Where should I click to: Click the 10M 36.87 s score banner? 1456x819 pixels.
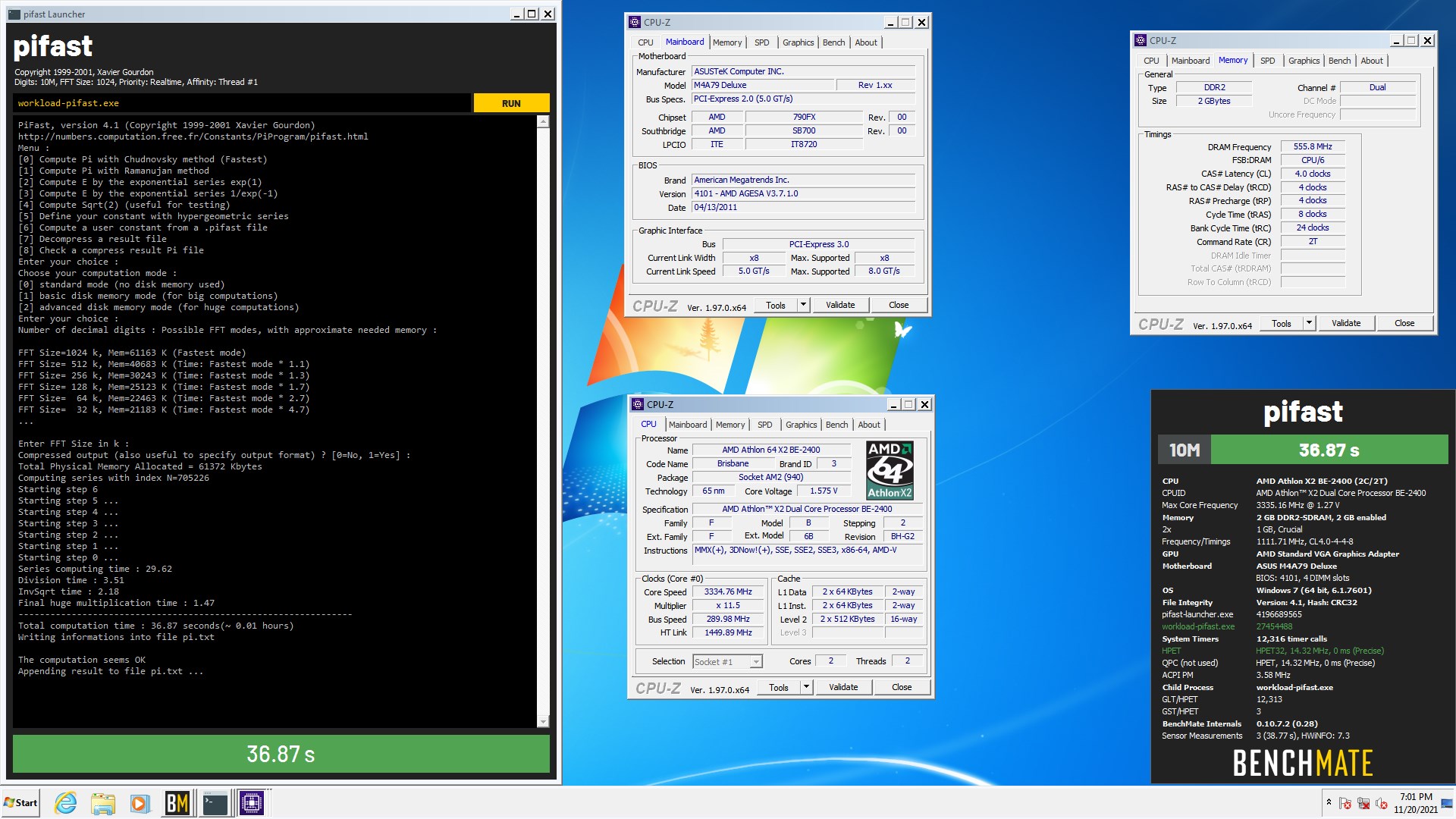tap(1303, 450)
